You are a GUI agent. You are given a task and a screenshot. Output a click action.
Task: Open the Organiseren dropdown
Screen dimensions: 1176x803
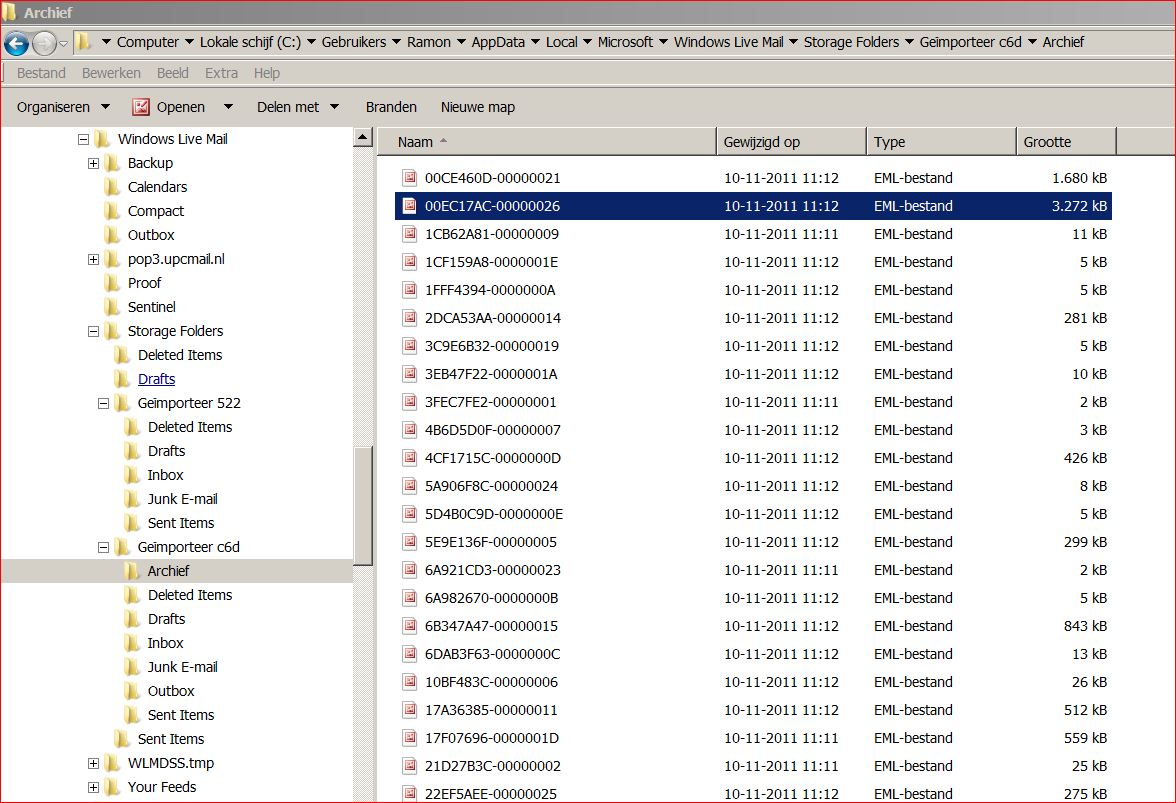(63, 107)
